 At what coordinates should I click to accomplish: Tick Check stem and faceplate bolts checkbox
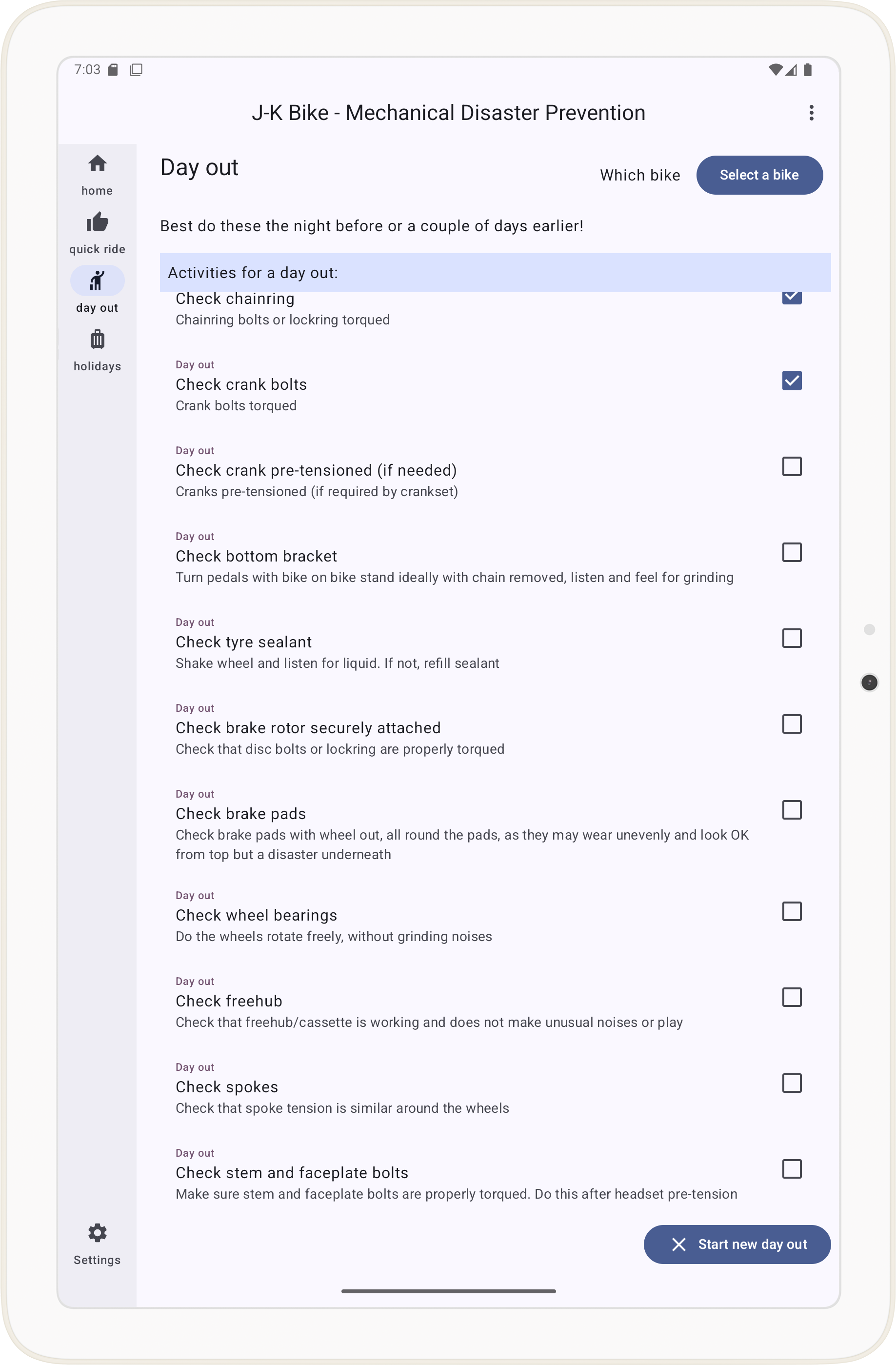(x=792, y=1168)
